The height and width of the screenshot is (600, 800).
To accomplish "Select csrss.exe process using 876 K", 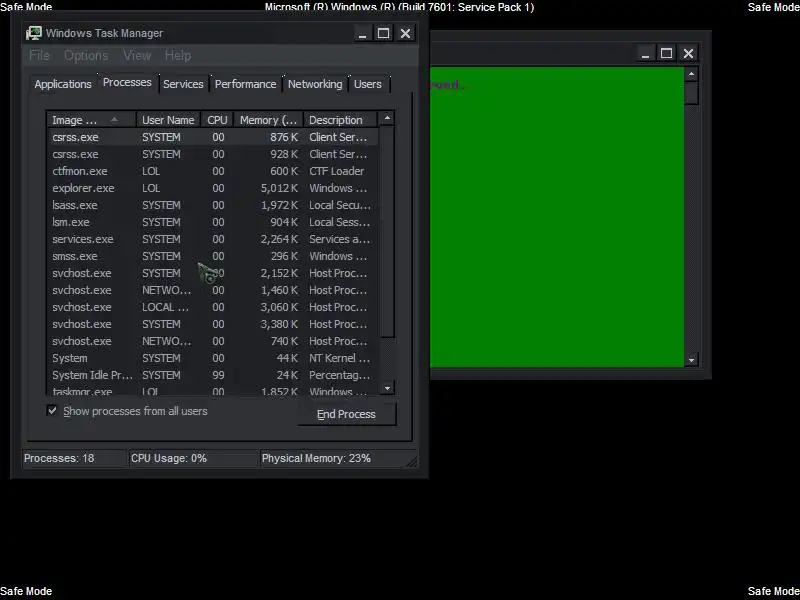I will 213,137.
